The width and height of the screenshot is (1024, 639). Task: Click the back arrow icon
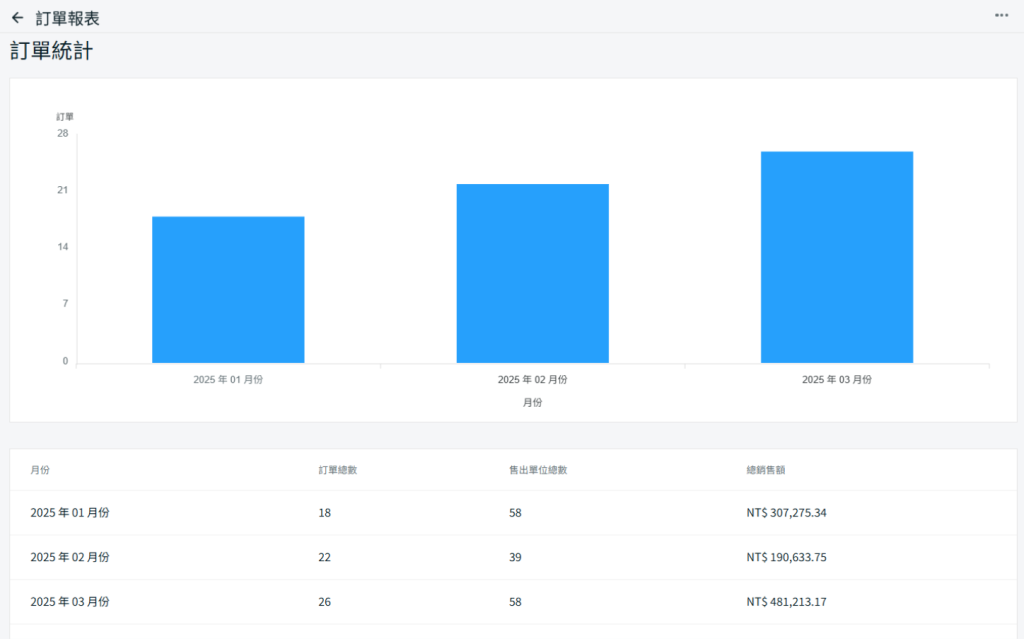(18, 18)
